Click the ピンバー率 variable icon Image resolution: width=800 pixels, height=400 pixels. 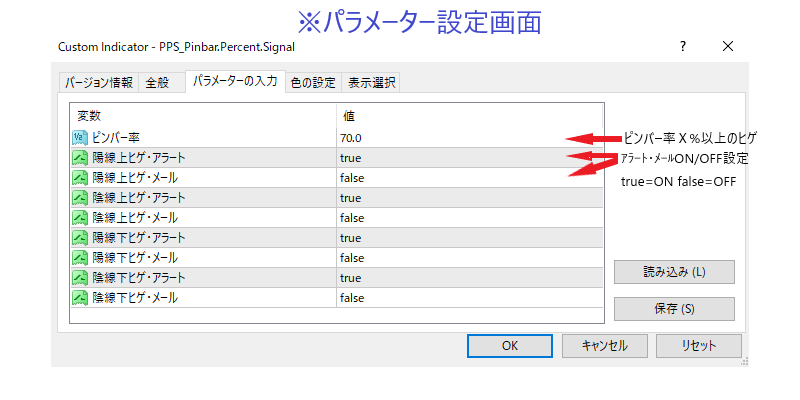click(x=80, y=138)
